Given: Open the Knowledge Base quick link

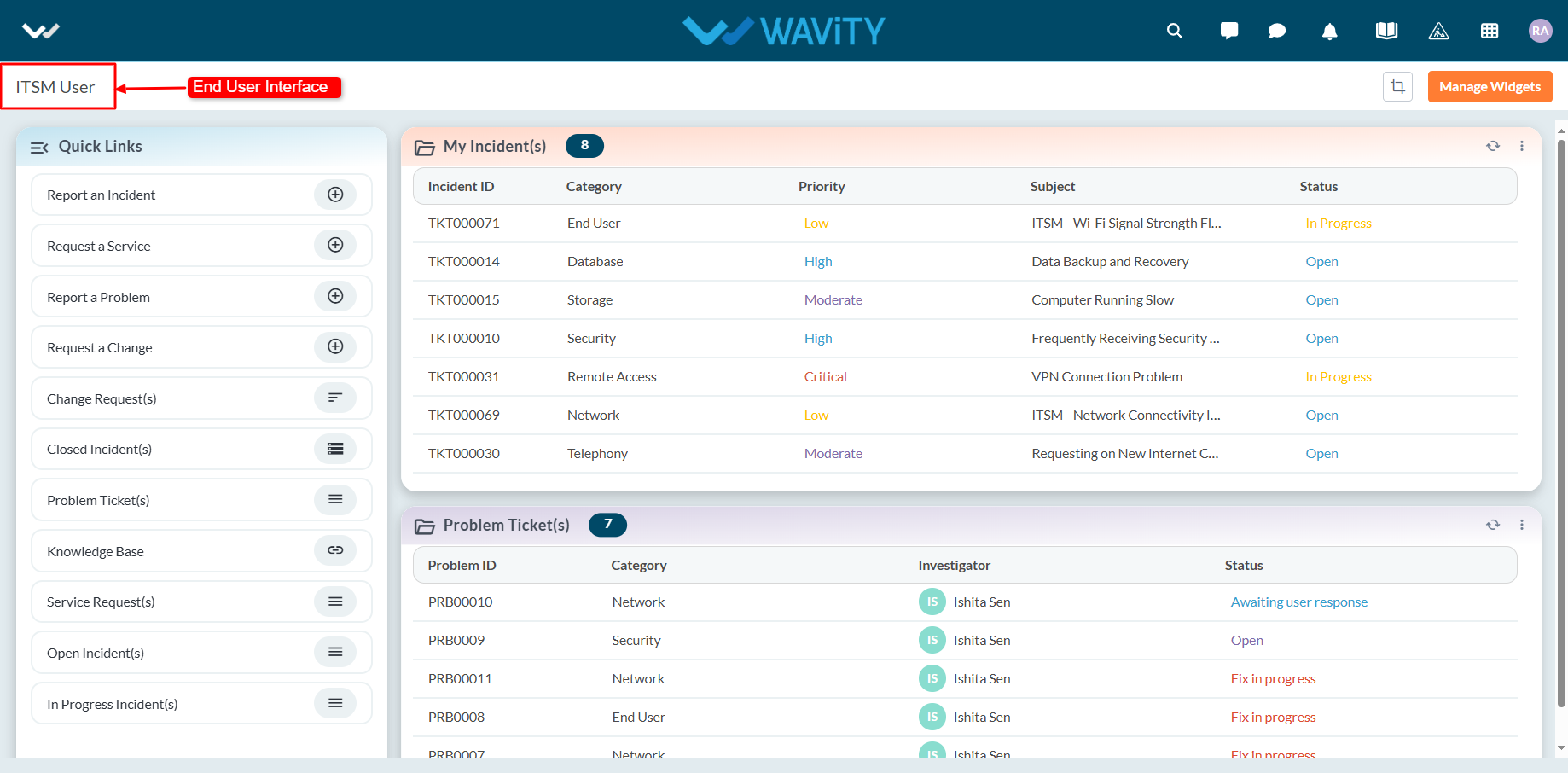Looking at the screenshot, I should [201, 551].
